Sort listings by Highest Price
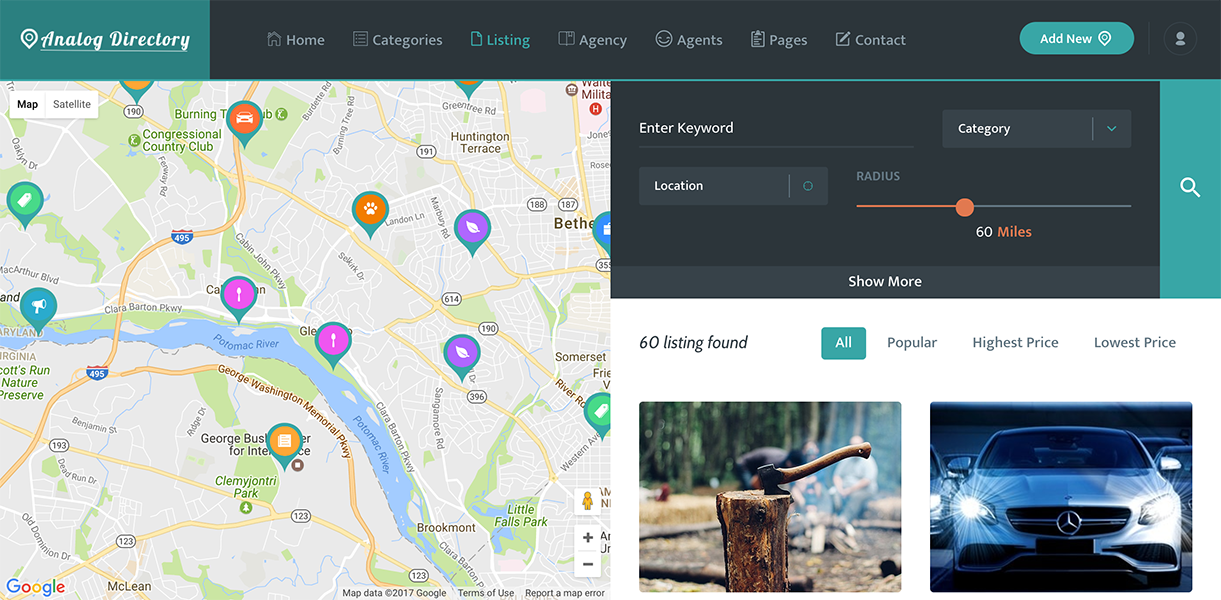Viewport: 1221px width, 600px height. coord(1015,343)
